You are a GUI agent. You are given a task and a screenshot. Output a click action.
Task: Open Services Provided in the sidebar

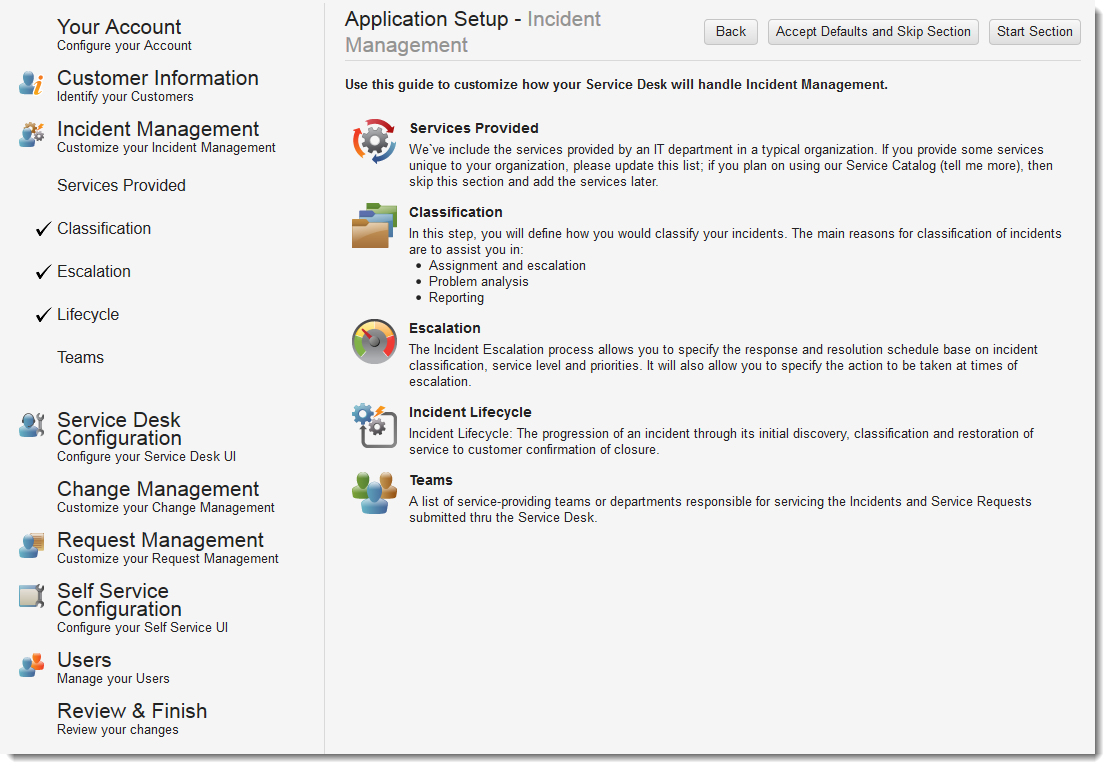pyautogui.click(x=121, y=186)
